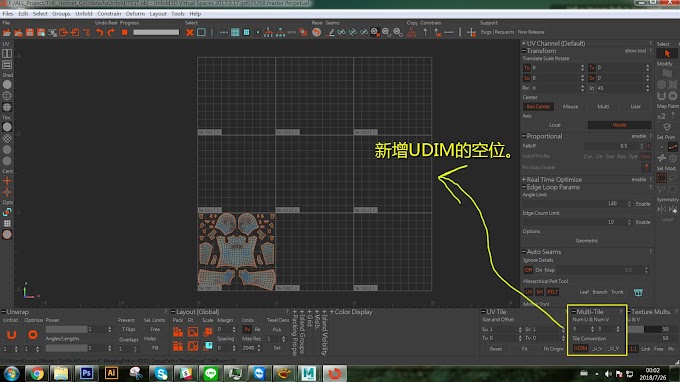
Task: Click the load file folder icon
Action: click(7, 33)
